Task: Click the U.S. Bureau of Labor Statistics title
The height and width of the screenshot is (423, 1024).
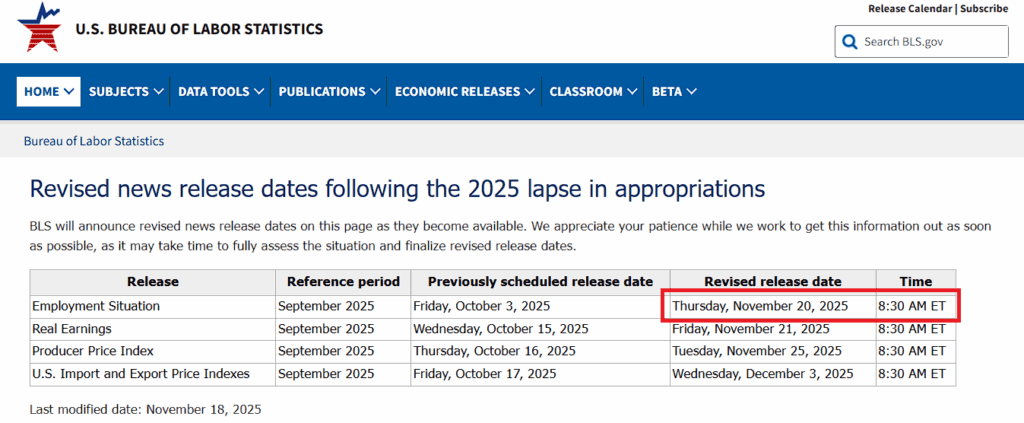Action: pyautogui.click(x=199, y=29)
